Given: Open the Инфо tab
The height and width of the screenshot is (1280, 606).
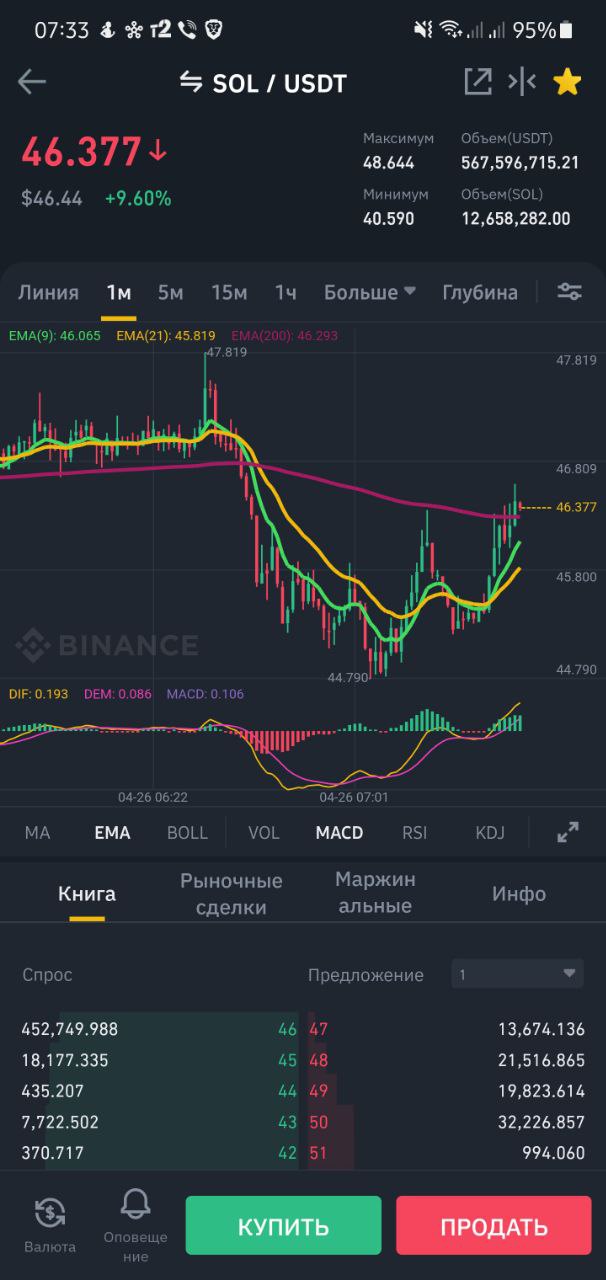Looking at the screenshot, I should tap(519, 894).
